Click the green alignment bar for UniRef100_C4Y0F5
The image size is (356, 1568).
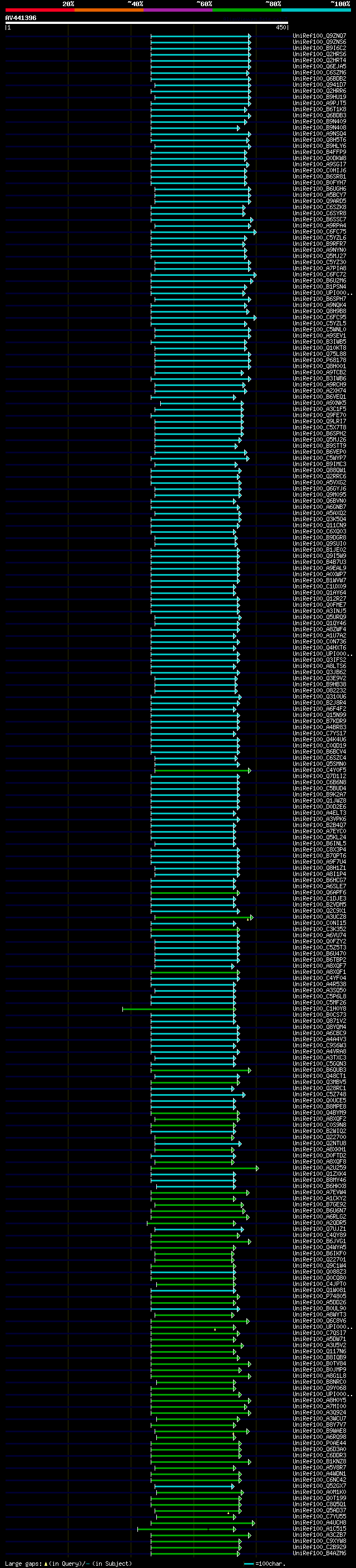[x=202, y=770]
